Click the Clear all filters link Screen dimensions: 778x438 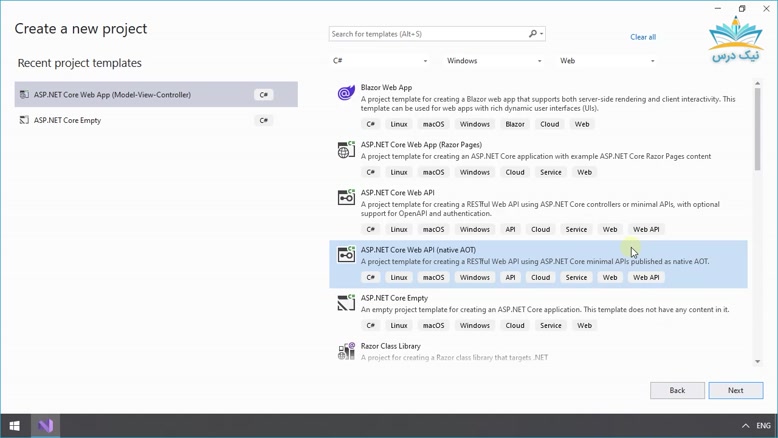(643, 37)
